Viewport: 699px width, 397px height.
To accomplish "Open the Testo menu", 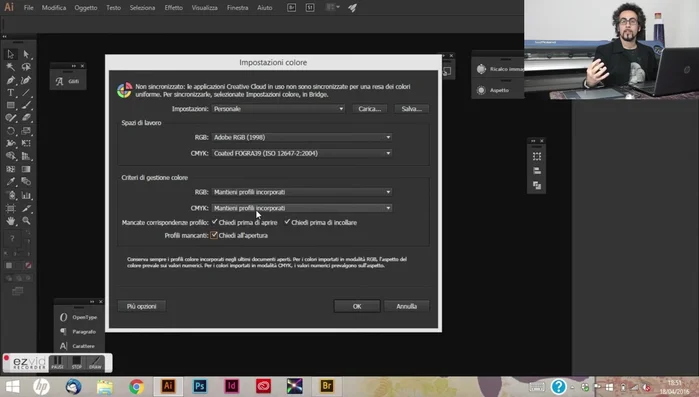I will (x=113, y=8).
